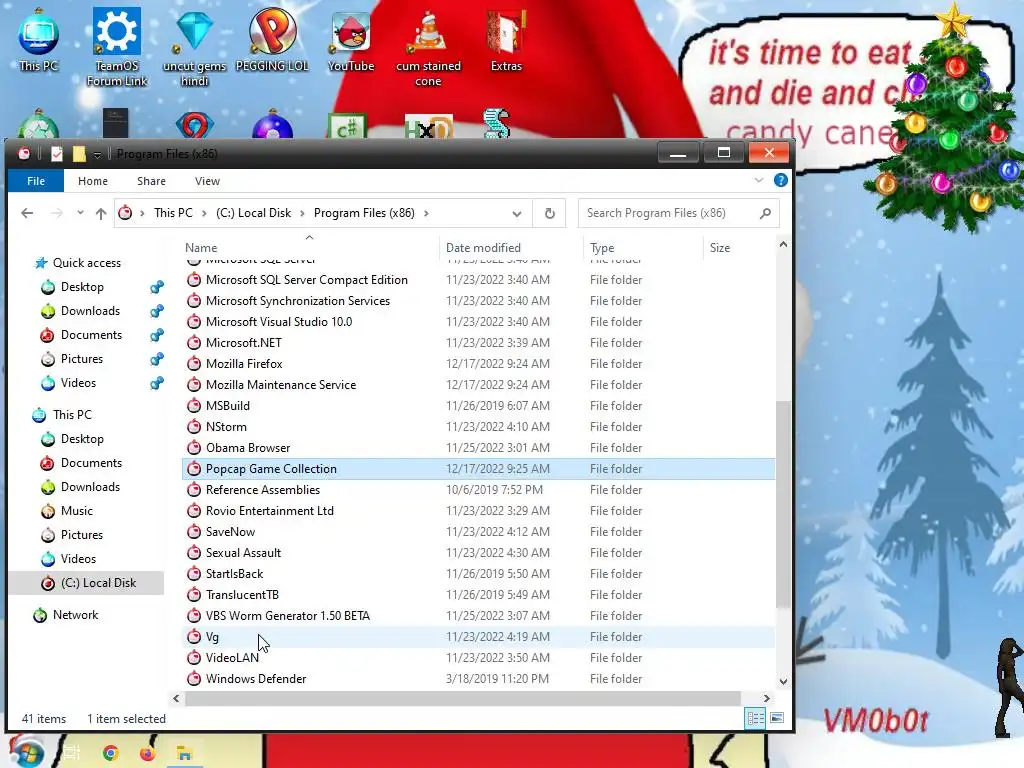Expand the chevron after Program Files (x86) breadcrumb
This screenshot has width=1024, height=768.
[x=426, y=213]
